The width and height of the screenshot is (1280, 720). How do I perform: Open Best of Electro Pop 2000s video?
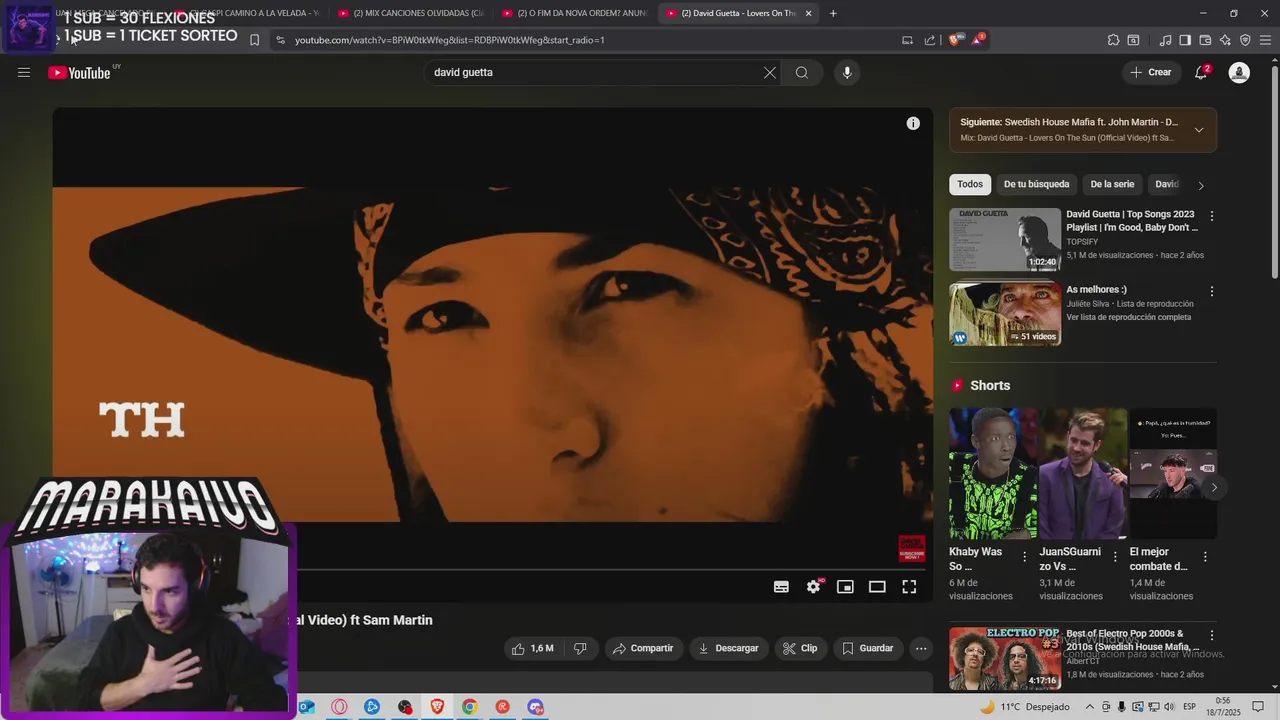1005,658
